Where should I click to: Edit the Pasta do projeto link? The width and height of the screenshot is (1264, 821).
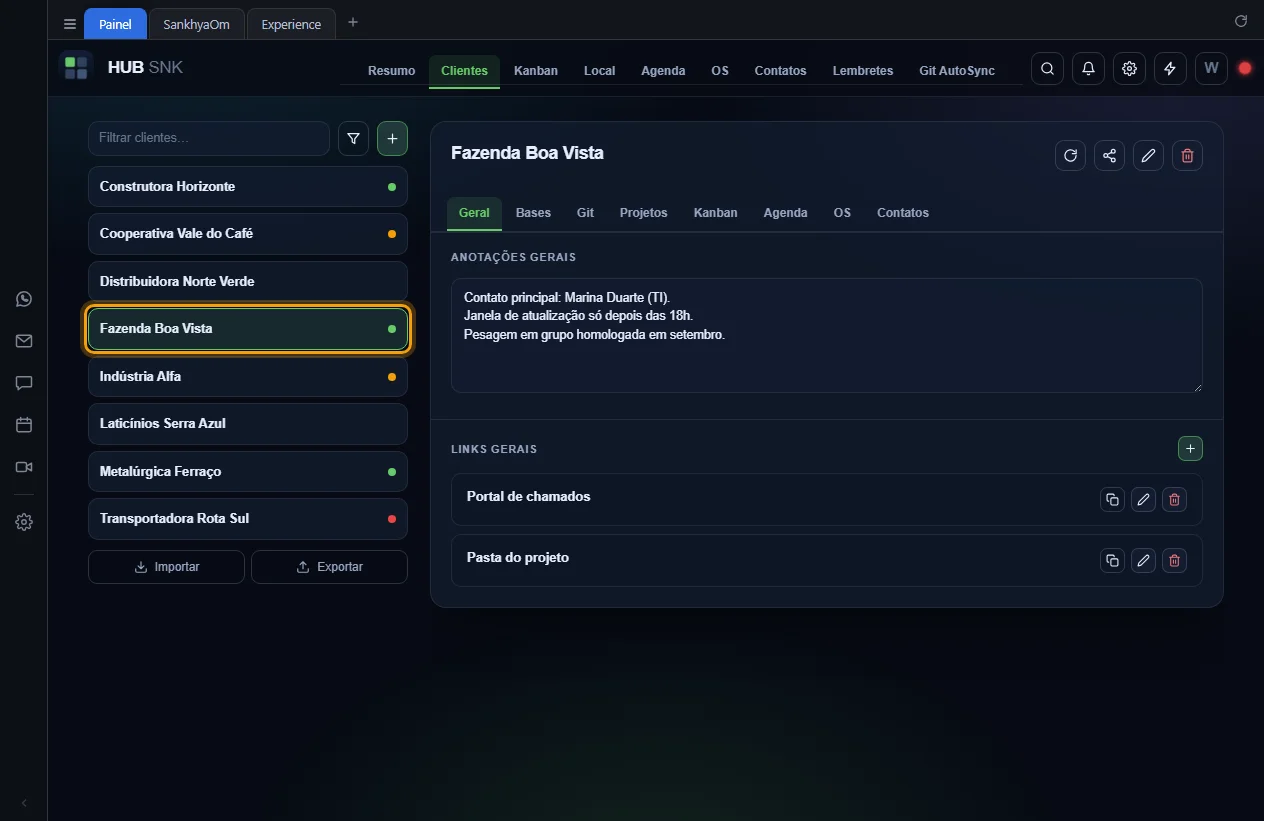pos(1143,560)
